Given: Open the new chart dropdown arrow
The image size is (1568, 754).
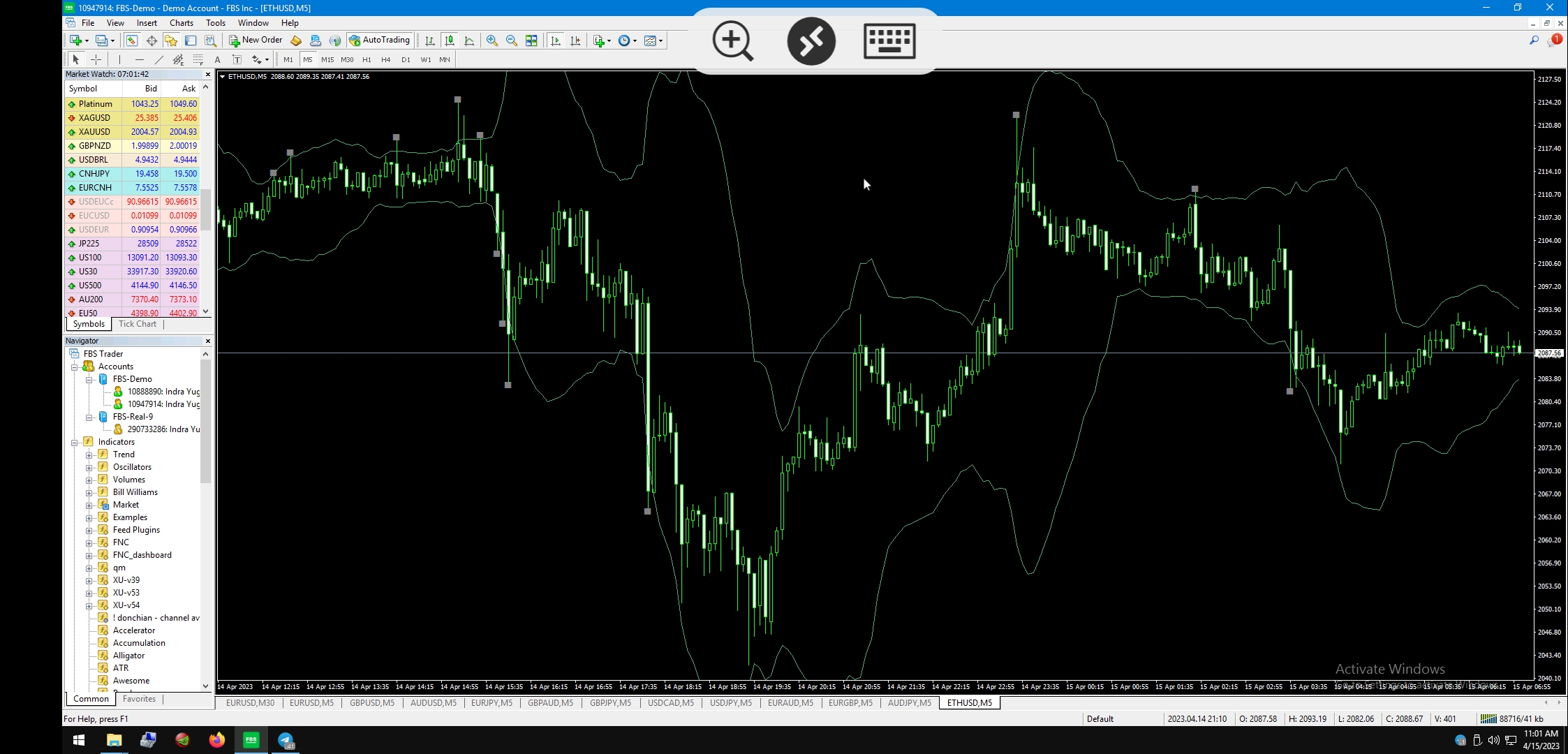Looking at the screenshot, I should coord(87,40).
